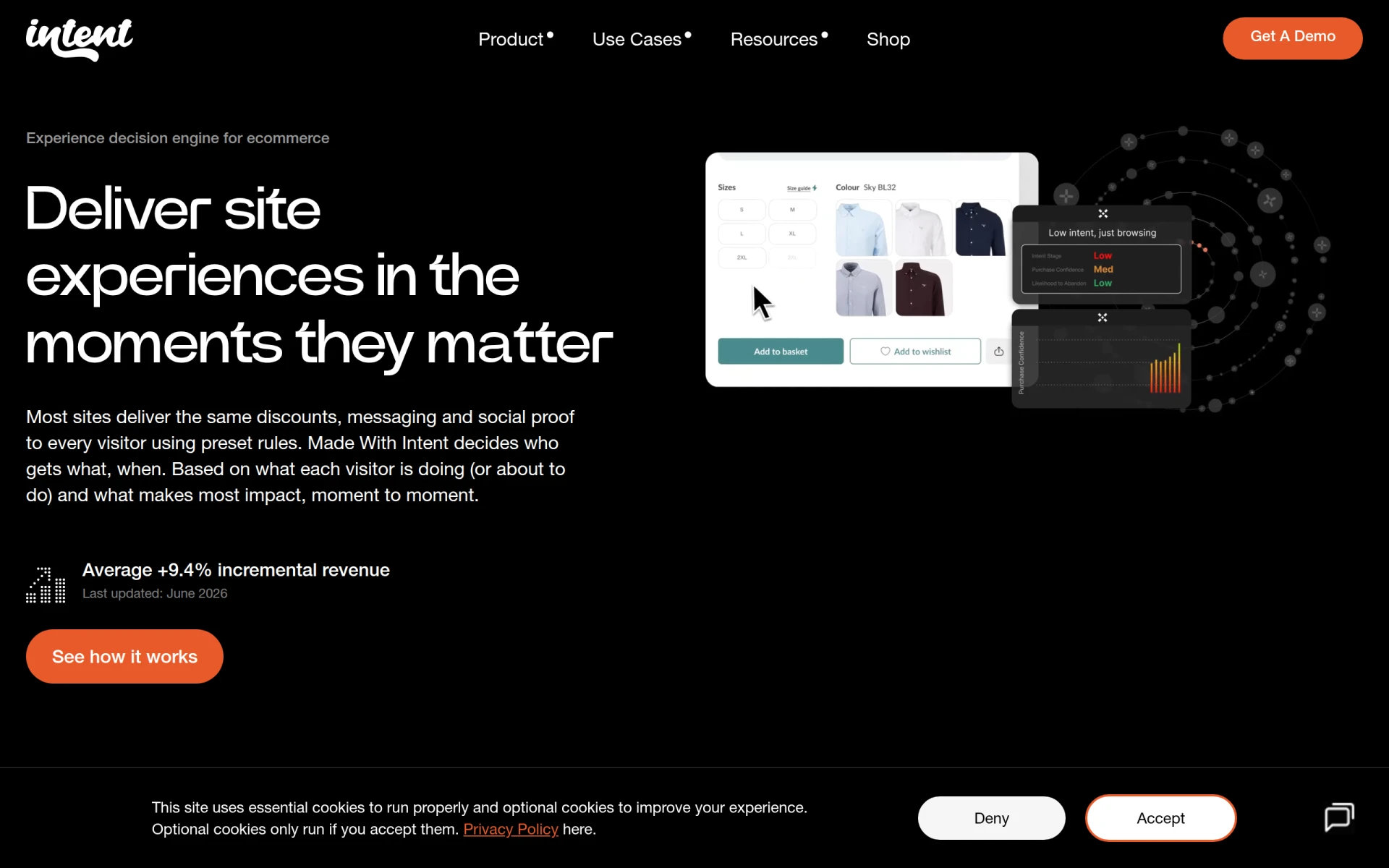The image size is (1389, 868).
Task: Click the incremental revenue chart icon
Action: click(46, 584)
